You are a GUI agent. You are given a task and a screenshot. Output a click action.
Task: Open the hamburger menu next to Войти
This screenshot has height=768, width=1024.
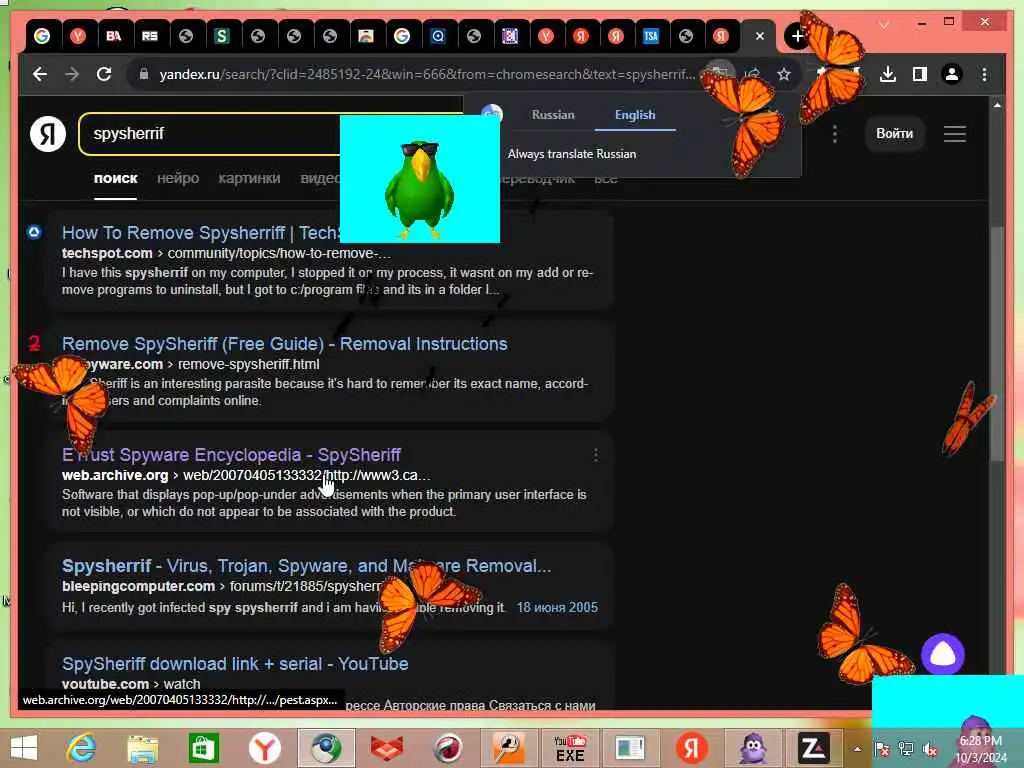point(954,134)
